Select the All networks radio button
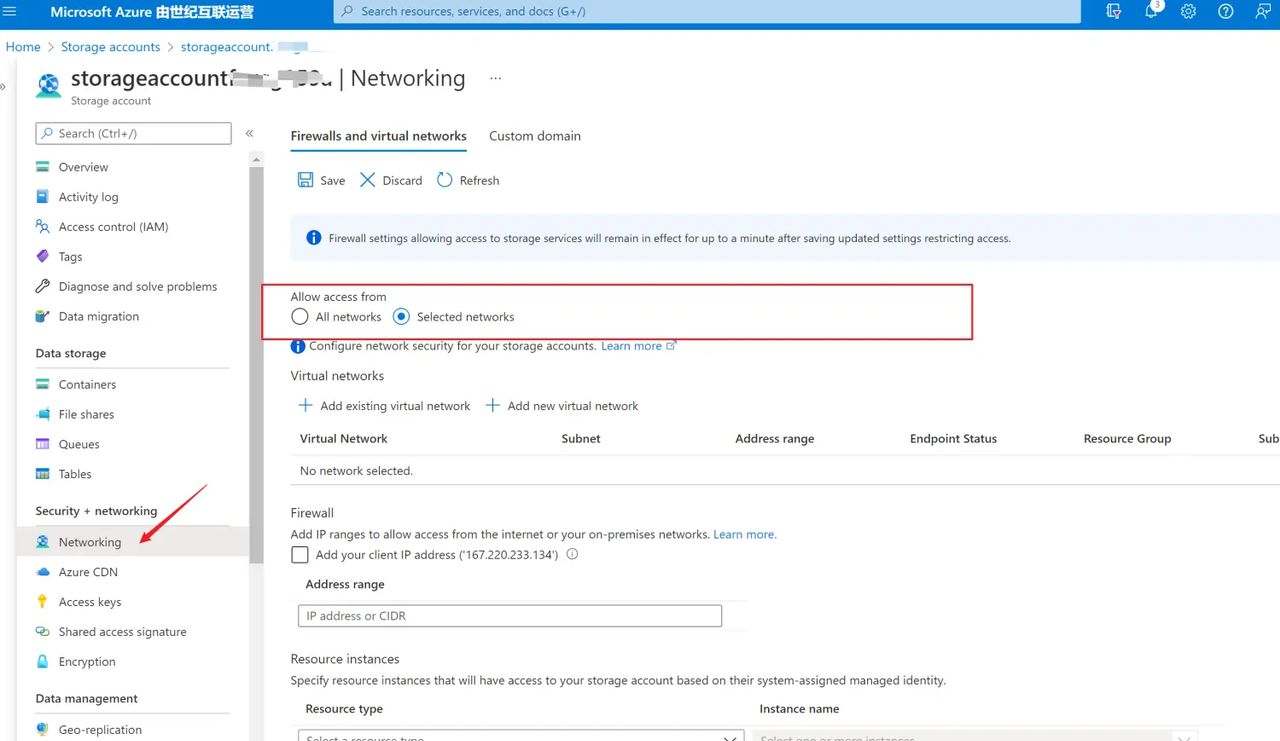1280x741 pixels. click(x=300, y=316)
